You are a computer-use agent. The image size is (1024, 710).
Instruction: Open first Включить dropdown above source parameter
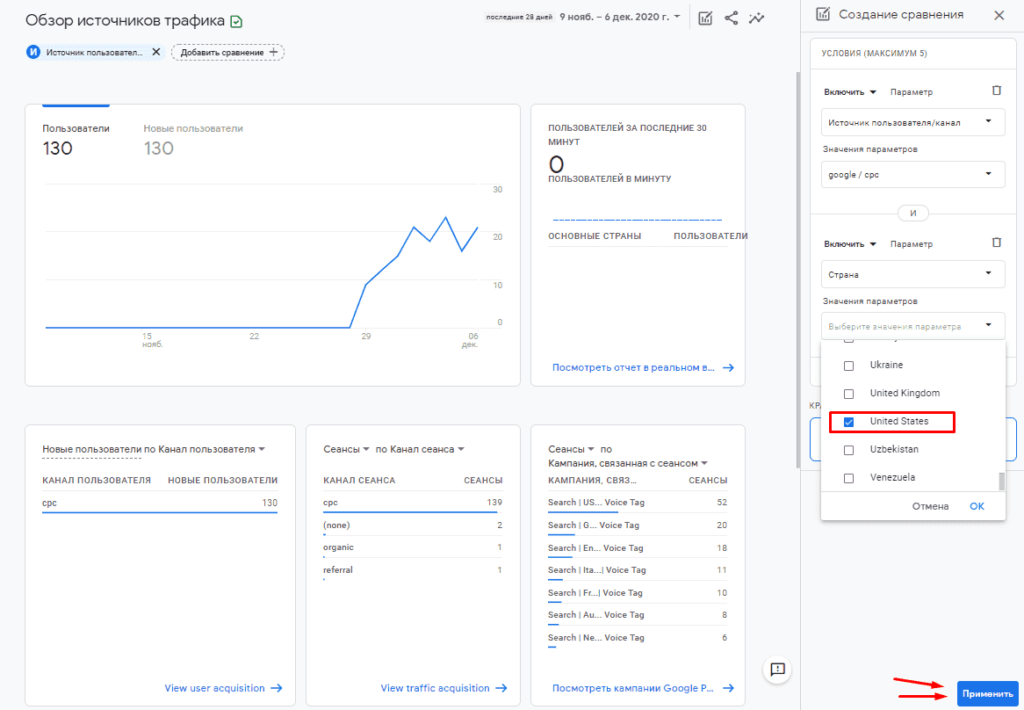tap(850, 92)
